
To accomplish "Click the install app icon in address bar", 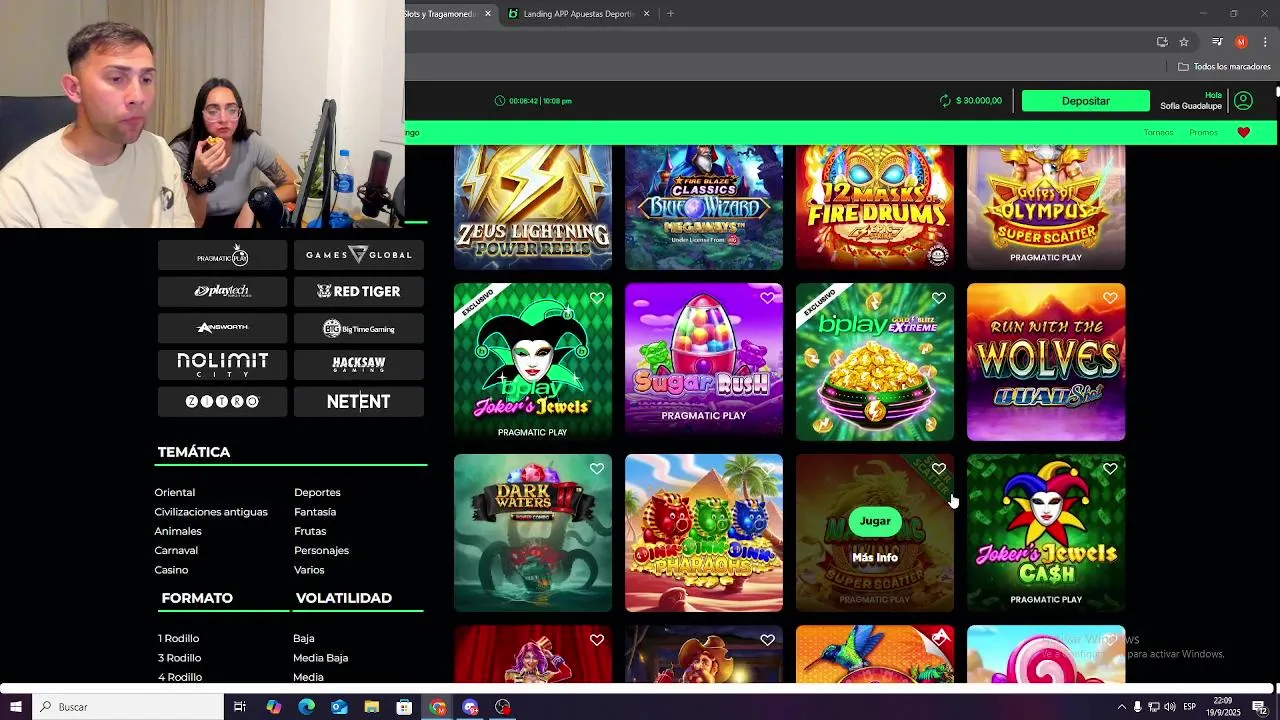I will tap(1162, 42).
